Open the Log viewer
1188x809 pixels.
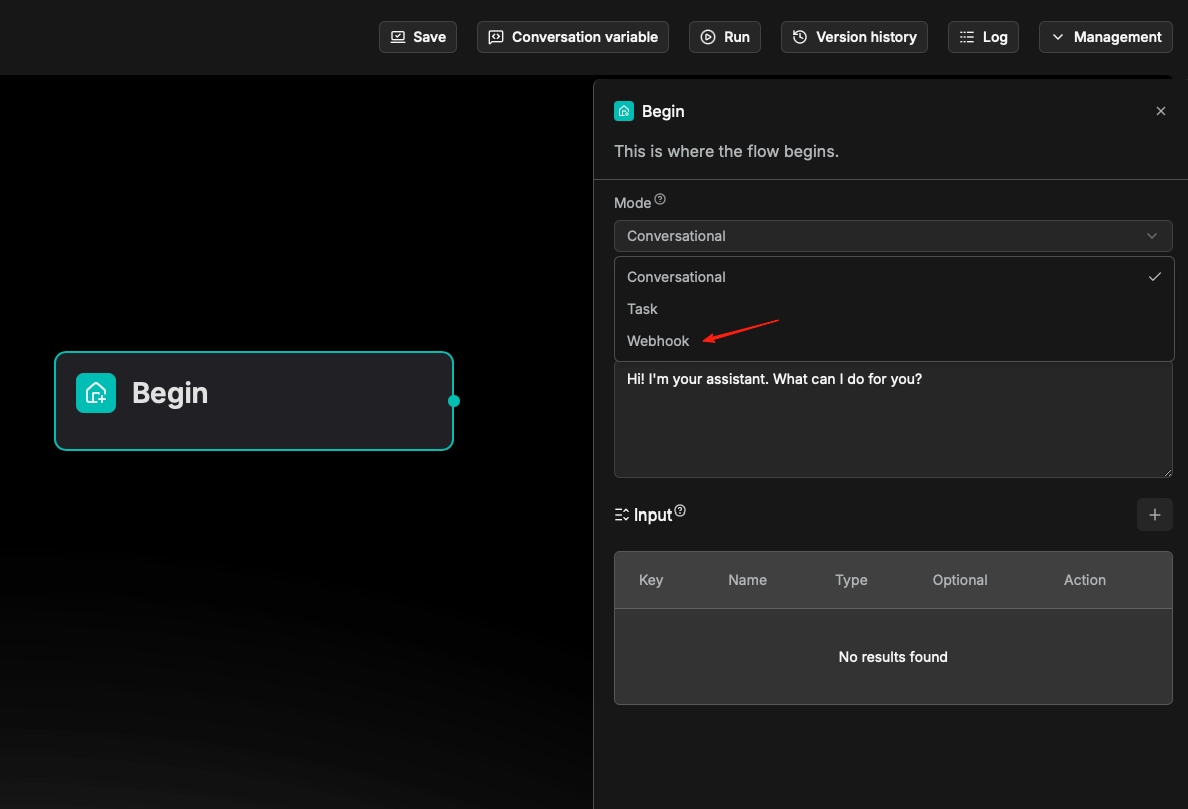point(983,37)
